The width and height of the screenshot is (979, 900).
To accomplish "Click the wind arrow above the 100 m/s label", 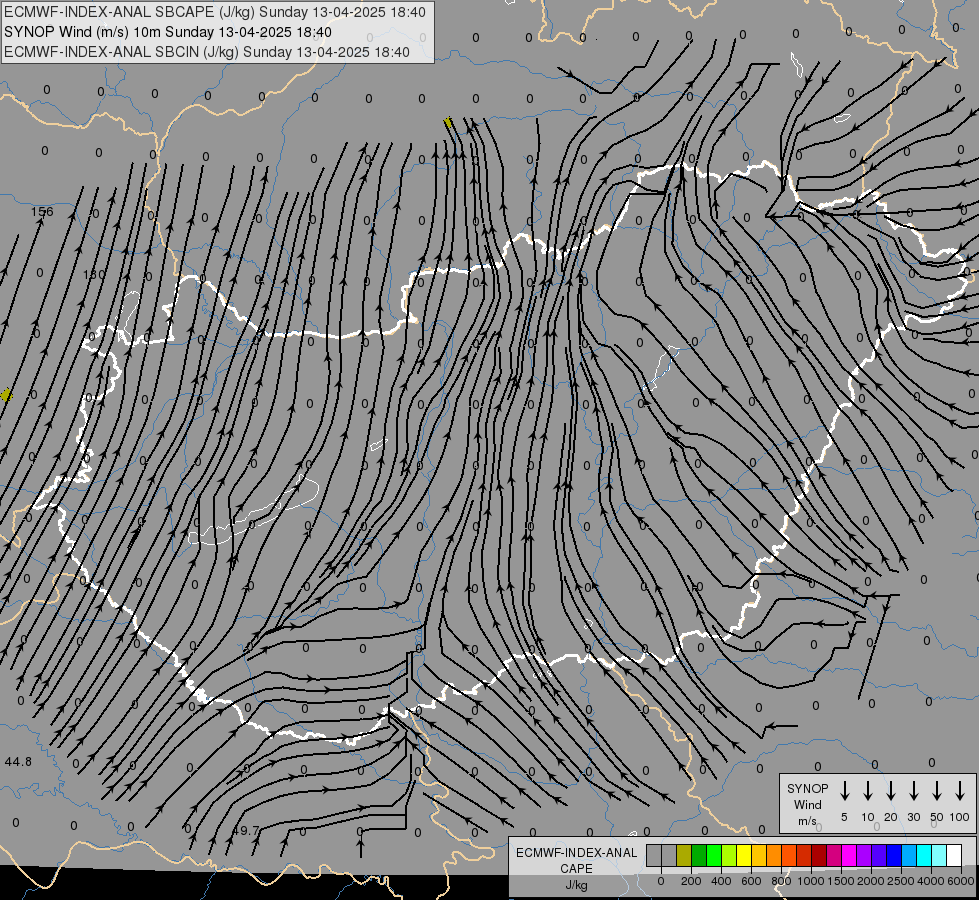I will [x=960, y=791].
